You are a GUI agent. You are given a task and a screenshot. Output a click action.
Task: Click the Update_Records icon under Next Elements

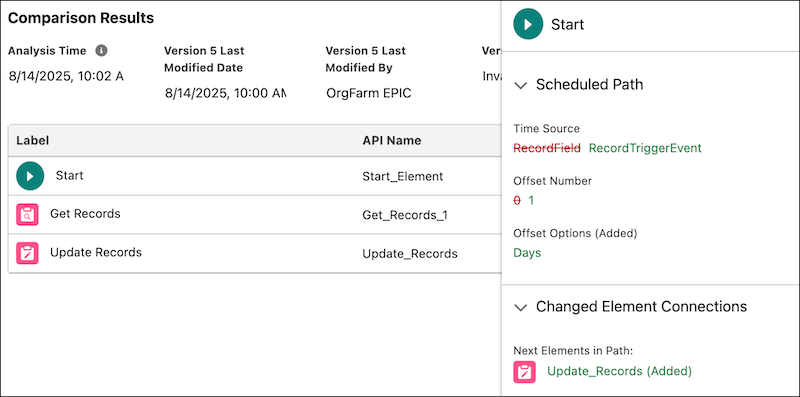click(524, 372)
